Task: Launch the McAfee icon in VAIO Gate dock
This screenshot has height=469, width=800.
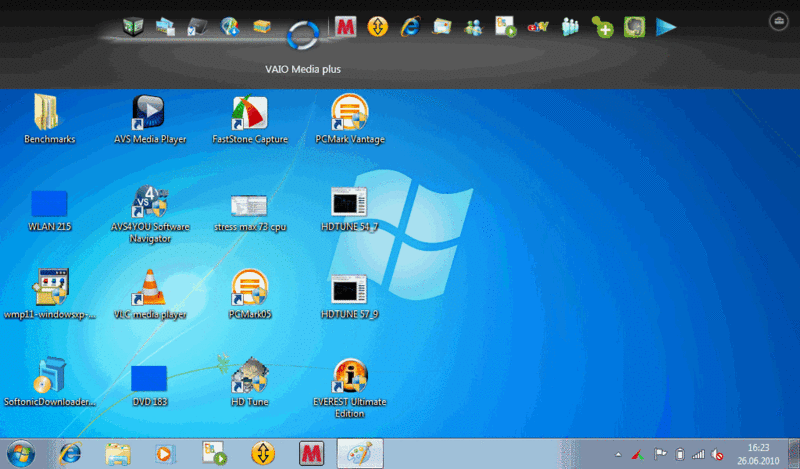Action: (345, 27)
